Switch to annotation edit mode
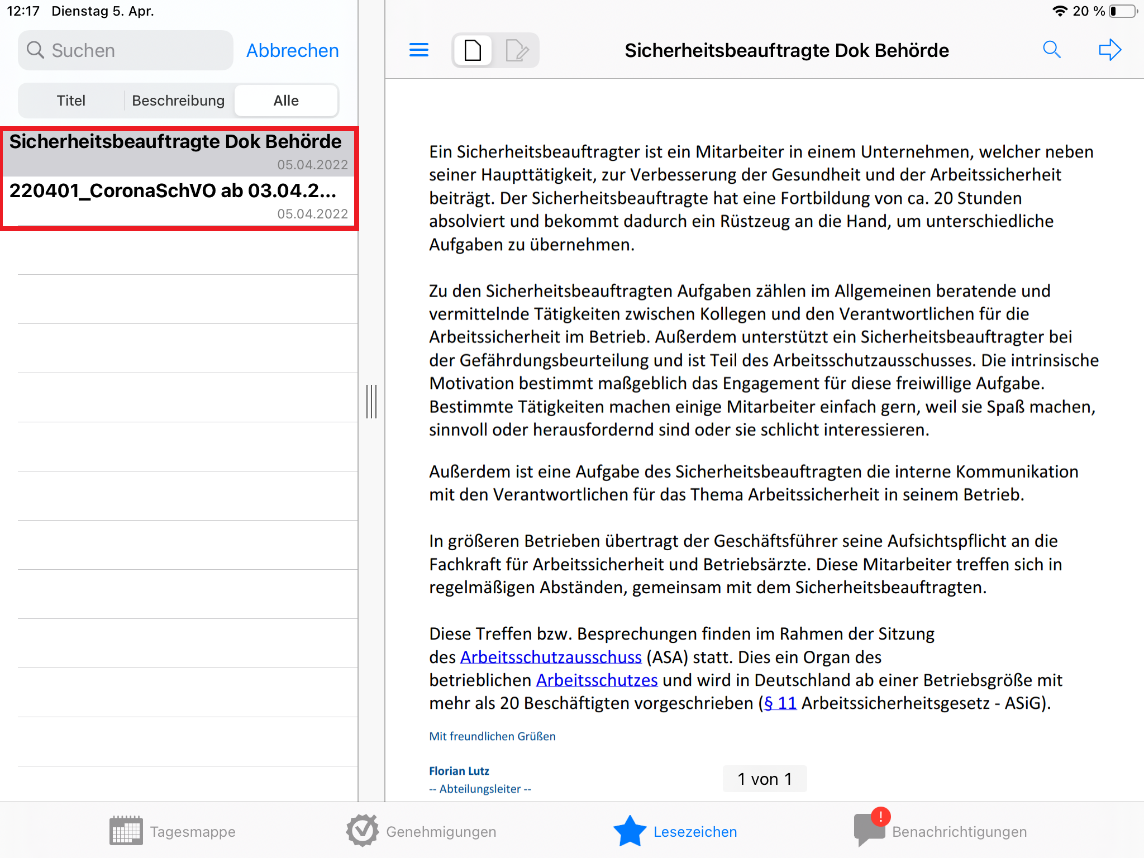Viewport: 1144px width, 858px height. coord(517,50)
